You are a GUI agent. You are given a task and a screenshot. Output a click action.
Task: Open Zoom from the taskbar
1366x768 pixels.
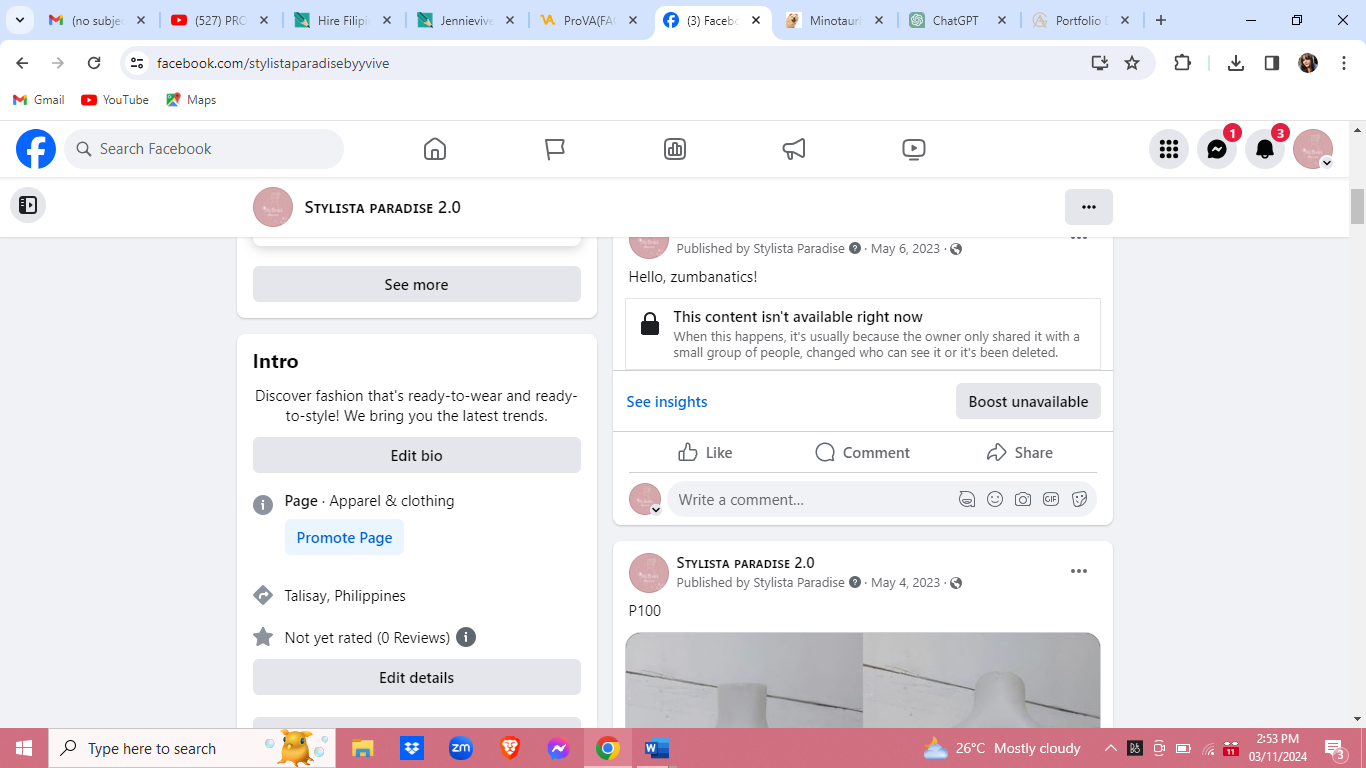tap(460, 748)
